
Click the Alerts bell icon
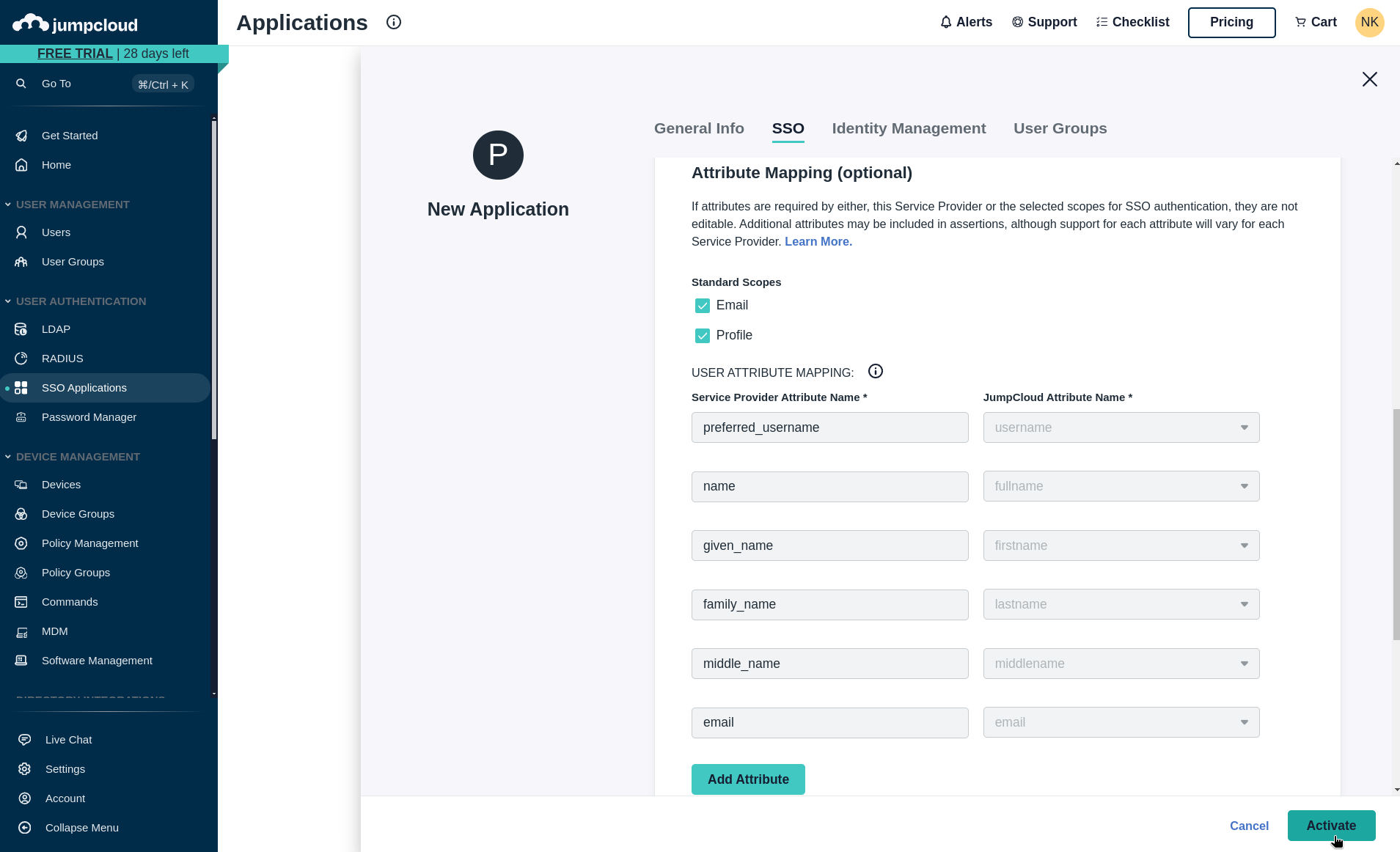[945, 22]
